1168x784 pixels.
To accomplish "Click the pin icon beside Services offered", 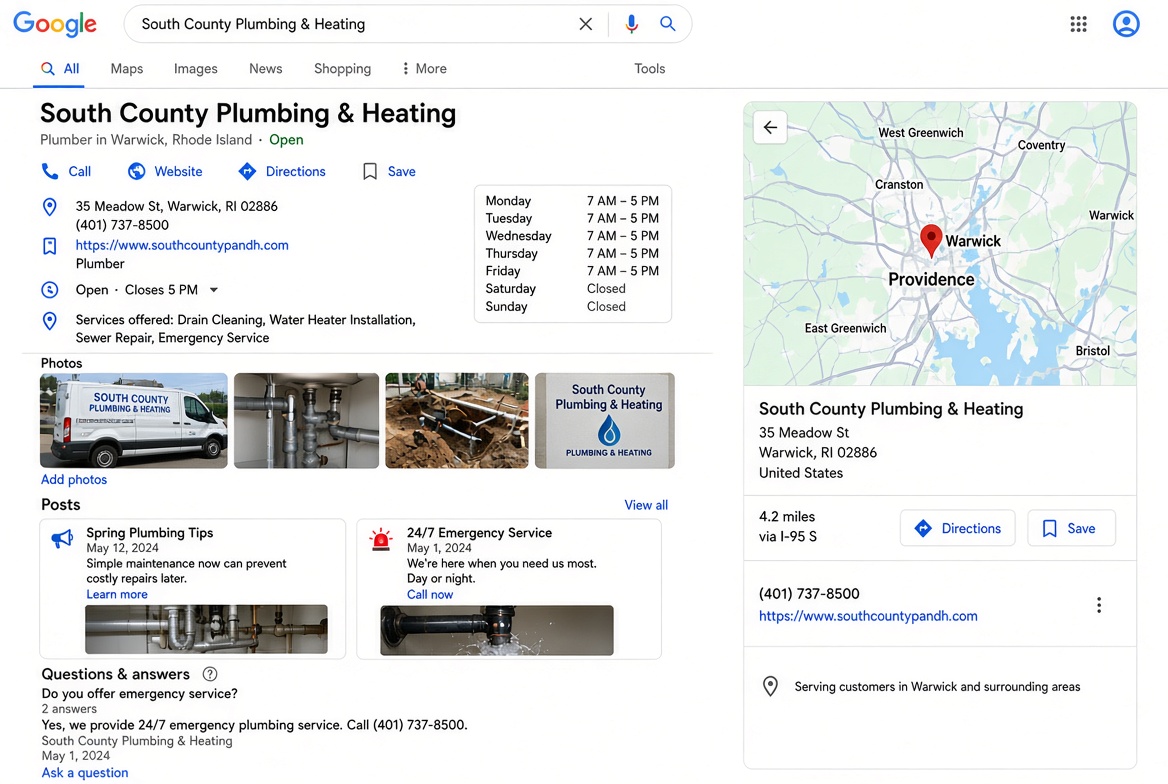I will (49, 321).
